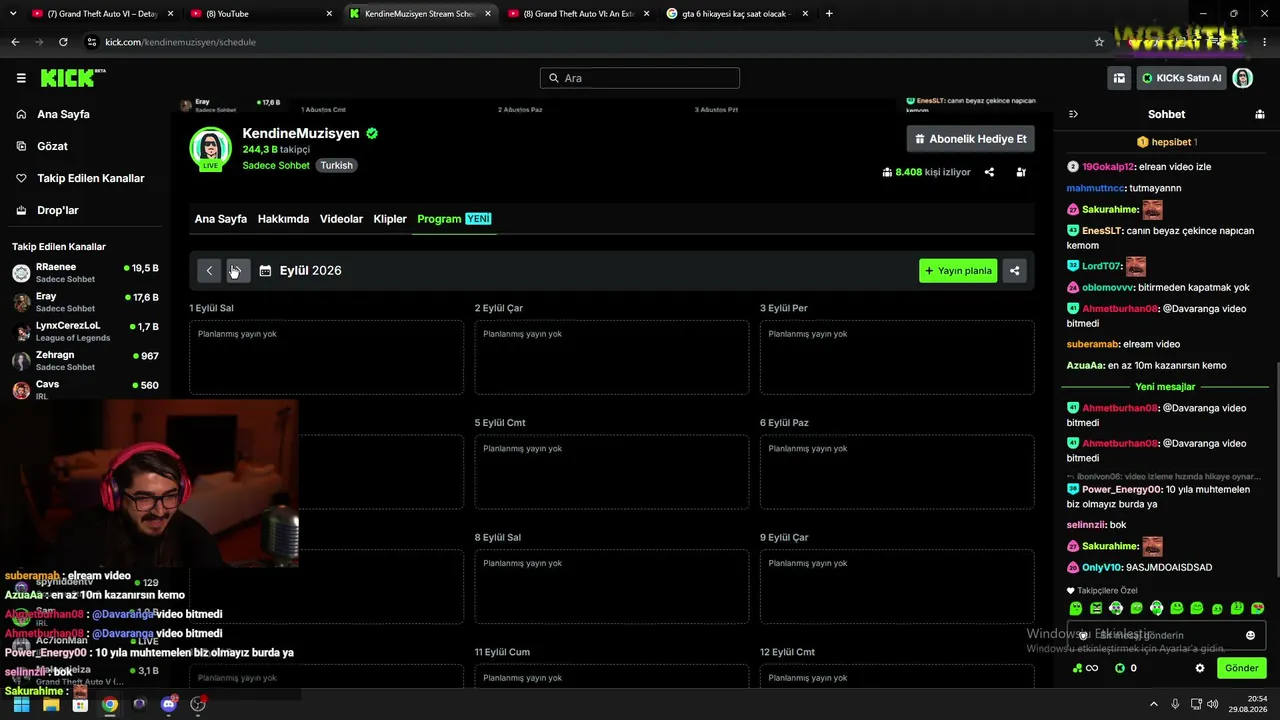The image size is (1280, 720).
Task: Open the Windows Start menu
Action: click(x=21, y=704)
